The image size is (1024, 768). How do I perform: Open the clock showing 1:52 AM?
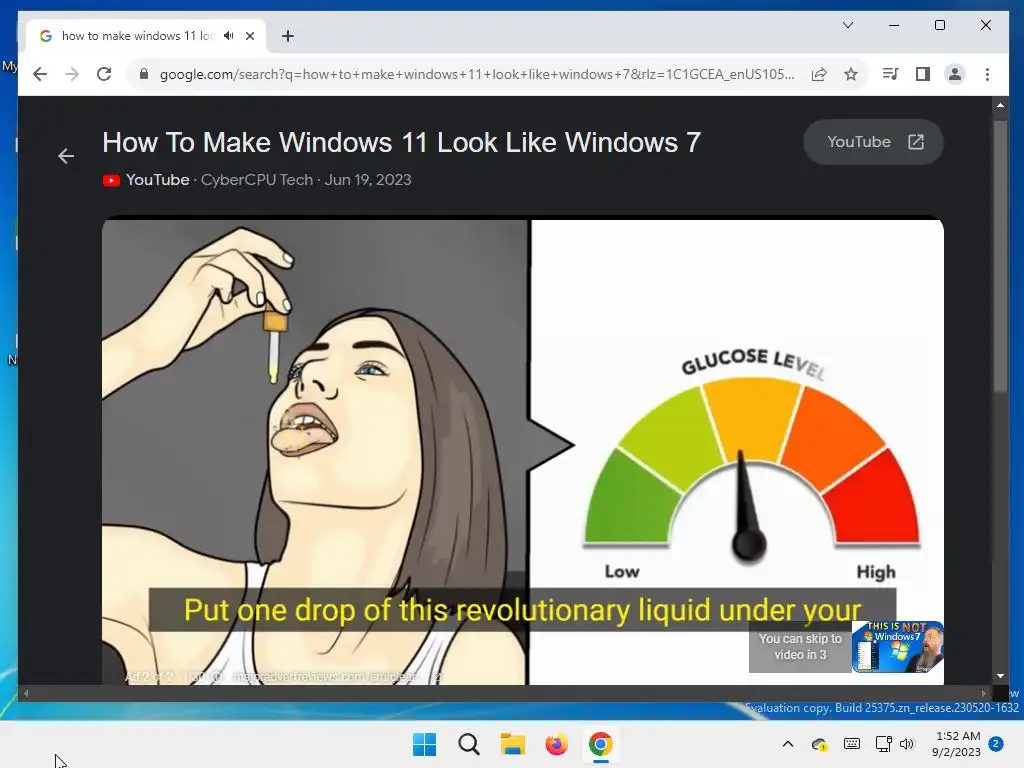coord(956,744)
